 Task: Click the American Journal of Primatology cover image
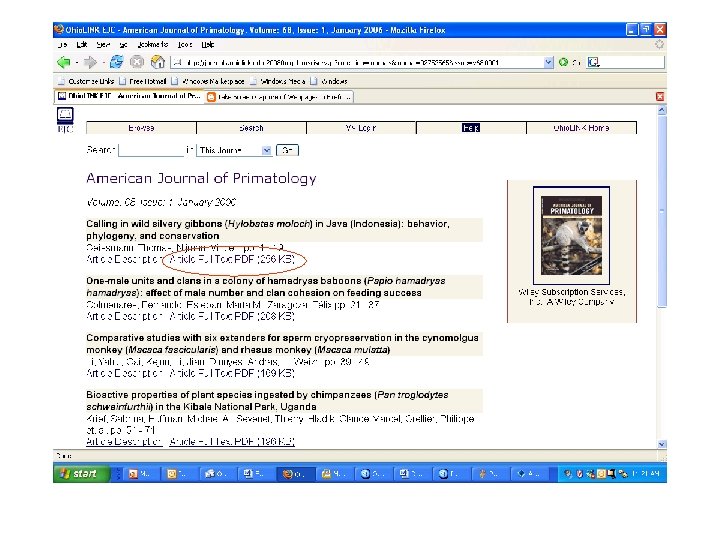(571, 235)
